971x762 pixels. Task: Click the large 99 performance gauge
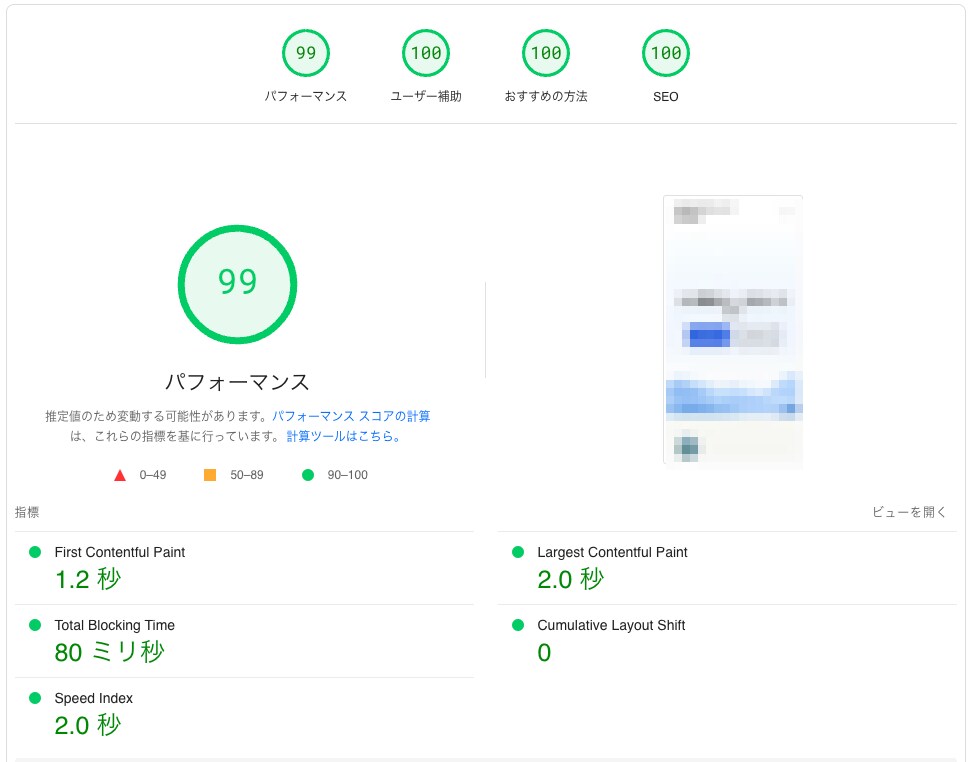(237, 284)
